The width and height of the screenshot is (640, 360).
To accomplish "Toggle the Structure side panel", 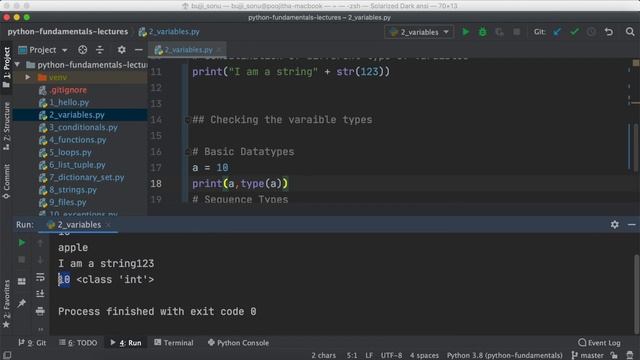I will coord(6,126).
